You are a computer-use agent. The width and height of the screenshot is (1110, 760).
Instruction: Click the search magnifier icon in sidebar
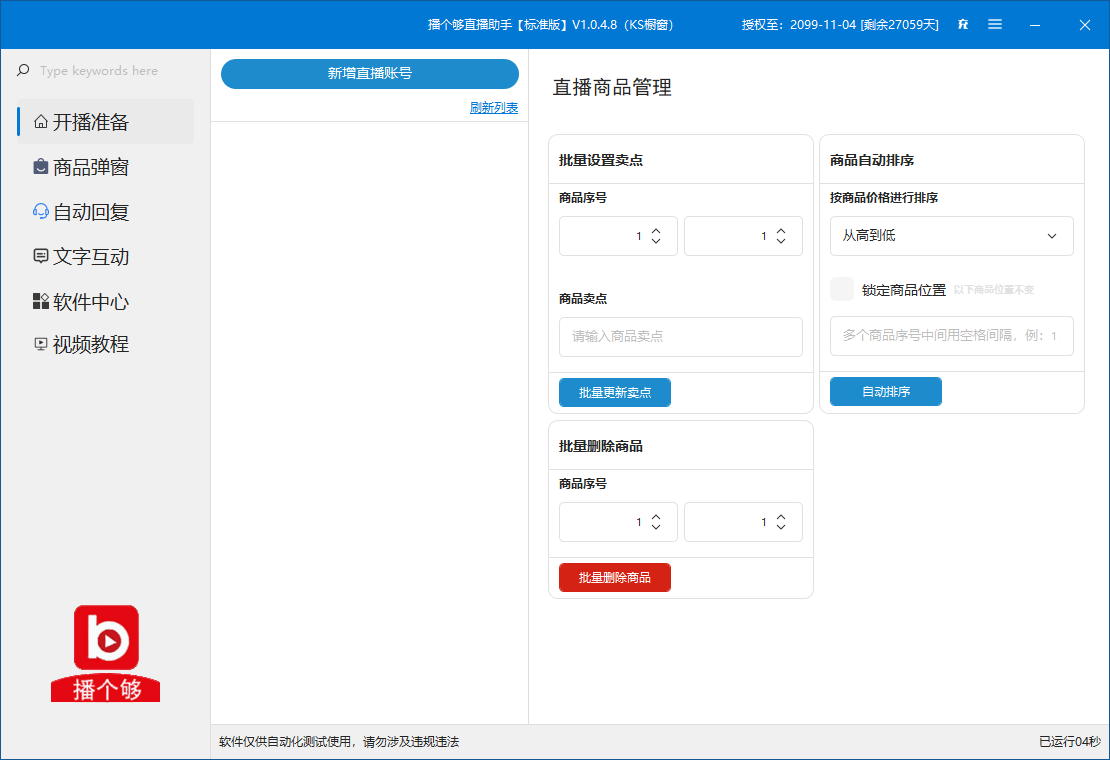23,71
